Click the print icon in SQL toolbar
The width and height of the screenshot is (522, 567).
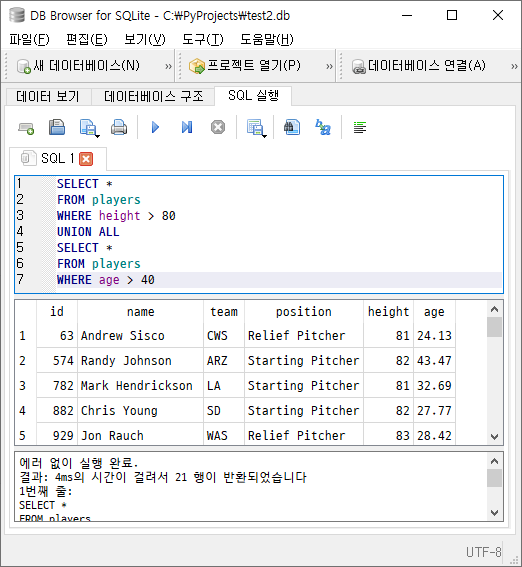(x=119, y=127)
